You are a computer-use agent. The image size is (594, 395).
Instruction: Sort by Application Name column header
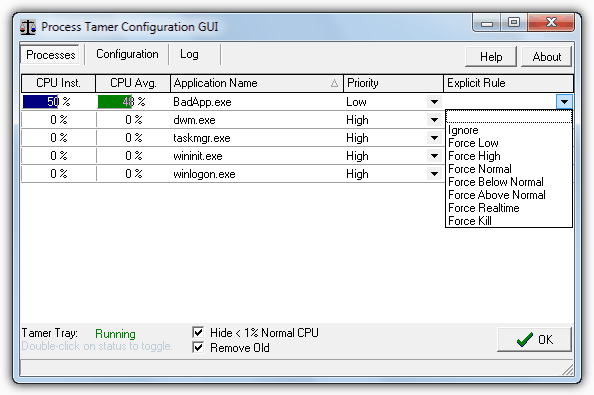click(257, 83)
